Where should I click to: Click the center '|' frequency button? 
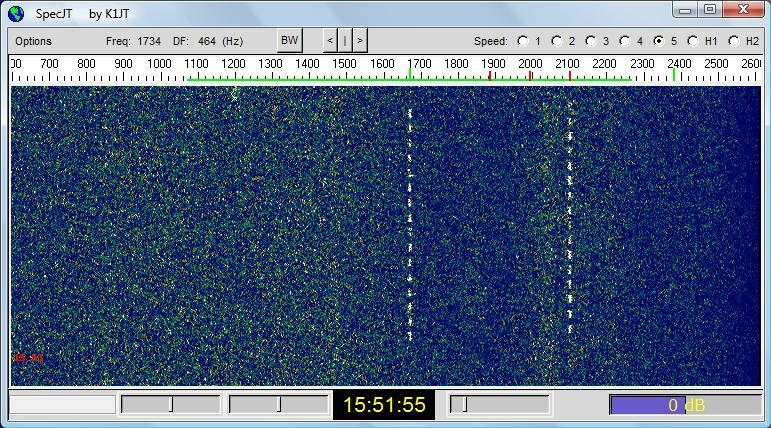point(345,41)
